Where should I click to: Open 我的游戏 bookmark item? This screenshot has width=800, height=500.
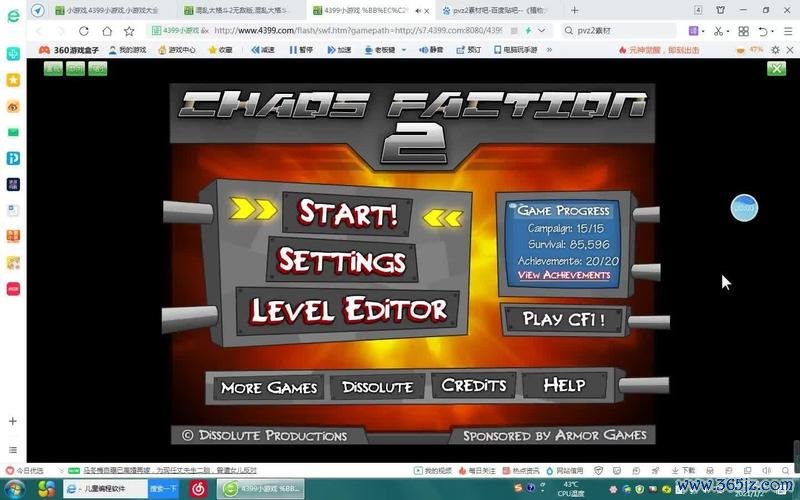(128, 50)
